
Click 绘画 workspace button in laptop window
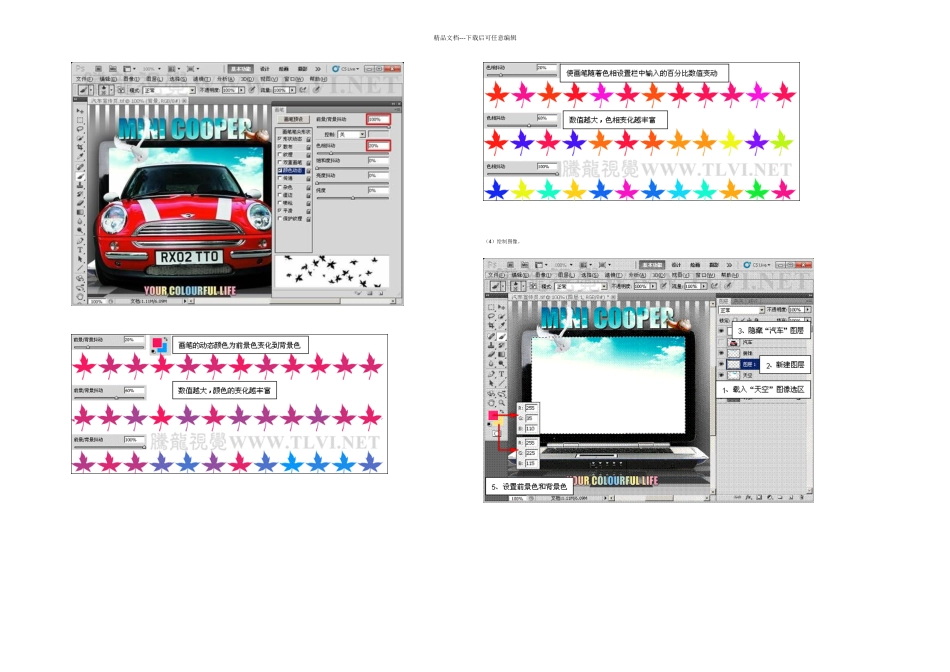[695, 265]
